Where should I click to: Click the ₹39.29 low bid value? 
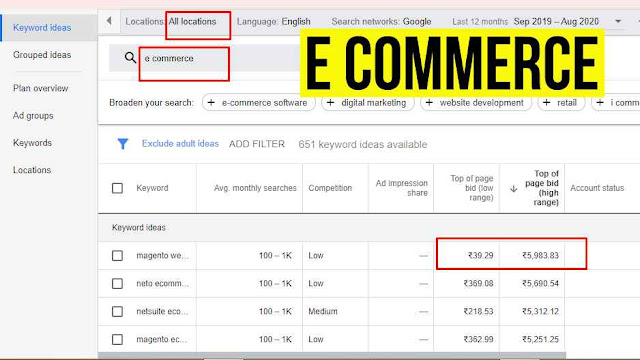pyautogui.click(x=480, y=256)
